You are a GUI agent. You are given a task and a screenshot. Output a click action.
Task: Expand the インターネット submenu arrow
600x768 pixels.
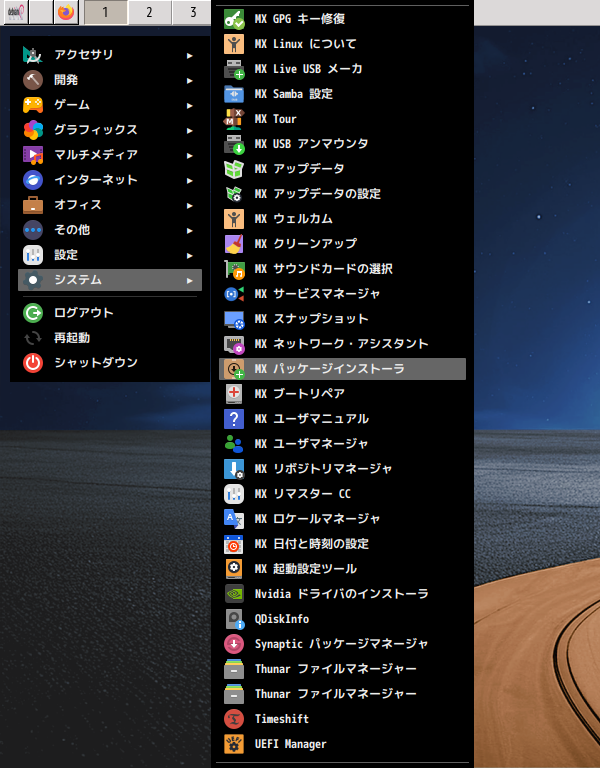[190, 181]
